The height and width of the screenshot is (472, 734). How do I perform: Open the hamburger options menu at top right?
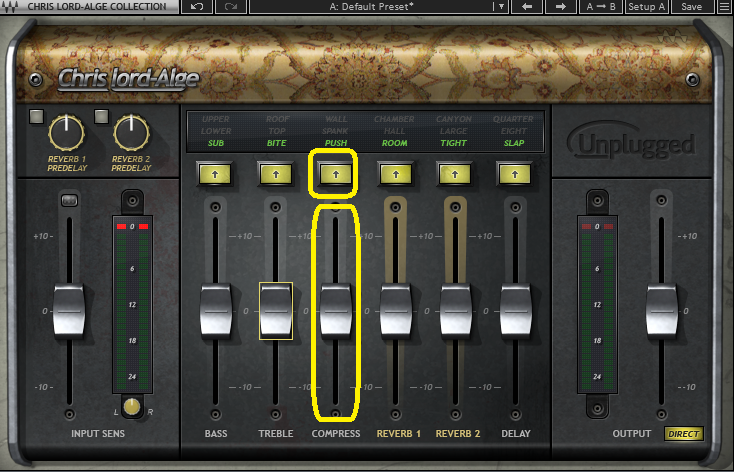click(x=723, y=7)
